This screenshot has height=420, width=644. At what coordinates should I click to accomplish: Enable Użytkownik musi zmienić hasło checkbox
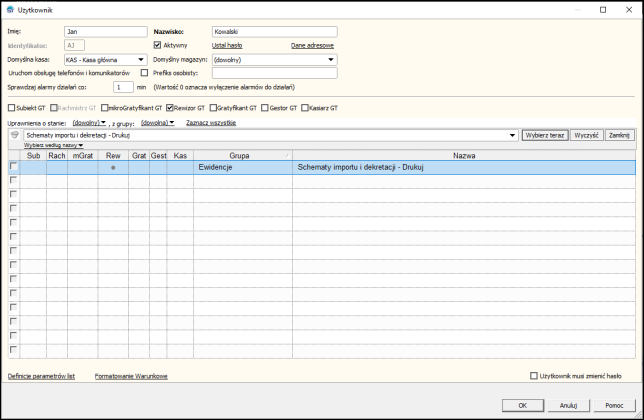(534, 376)
